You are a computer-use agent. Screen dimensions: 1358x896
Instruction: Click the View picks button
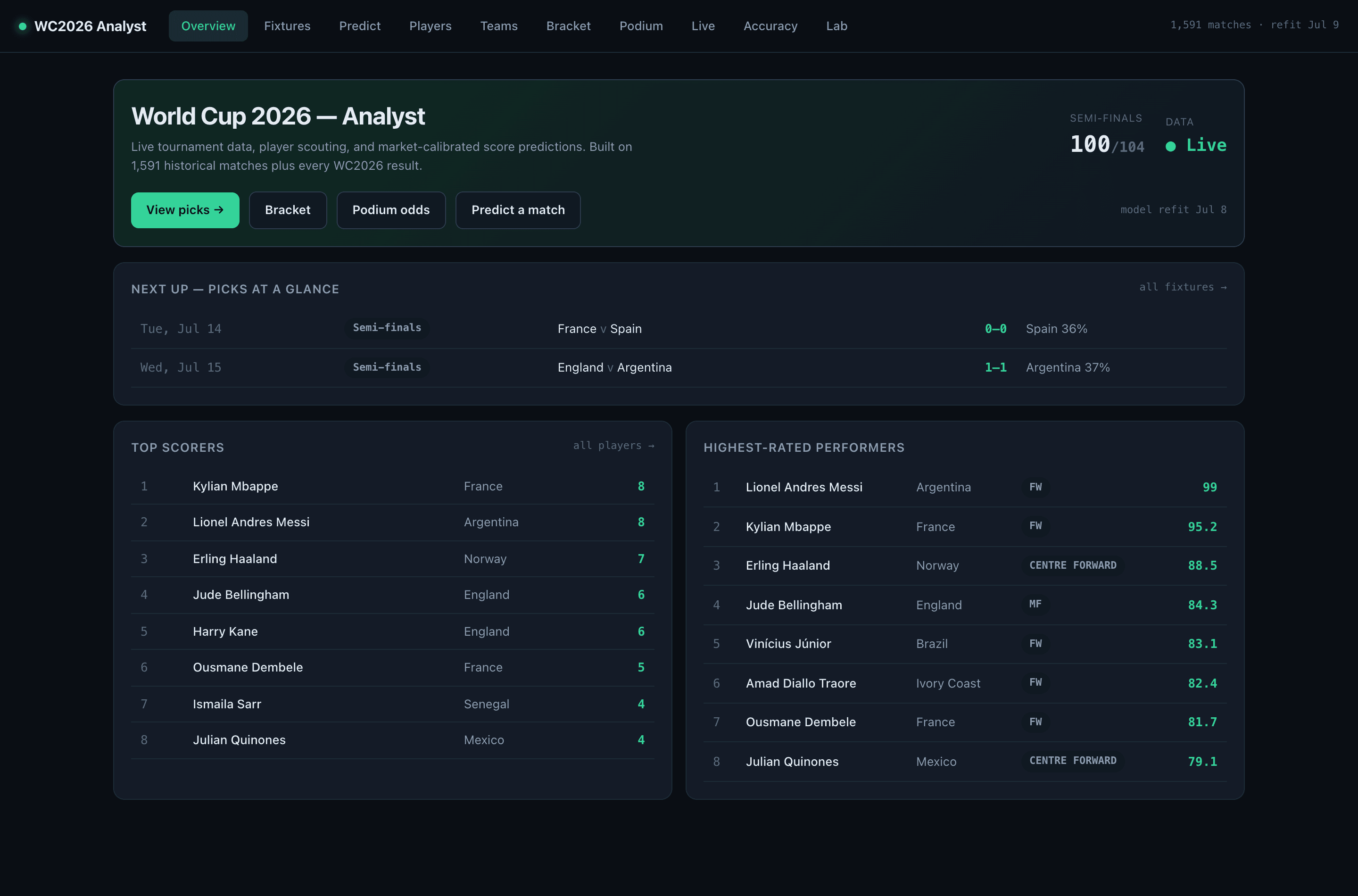coord(185,210)
